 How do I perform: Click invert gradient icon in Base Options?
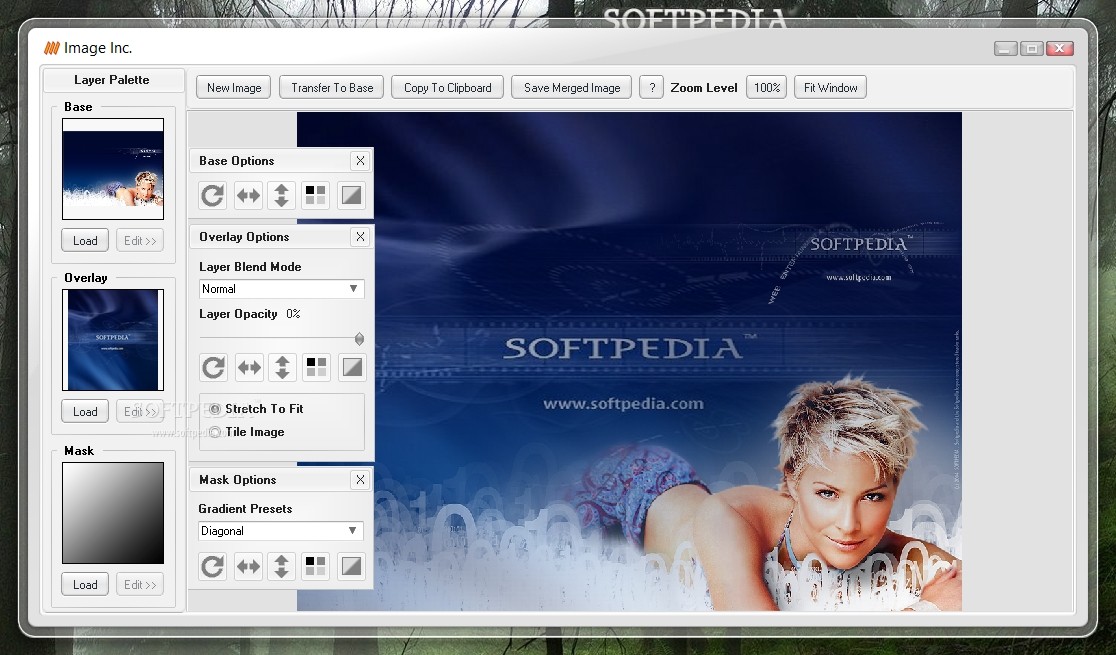(352, 195)
